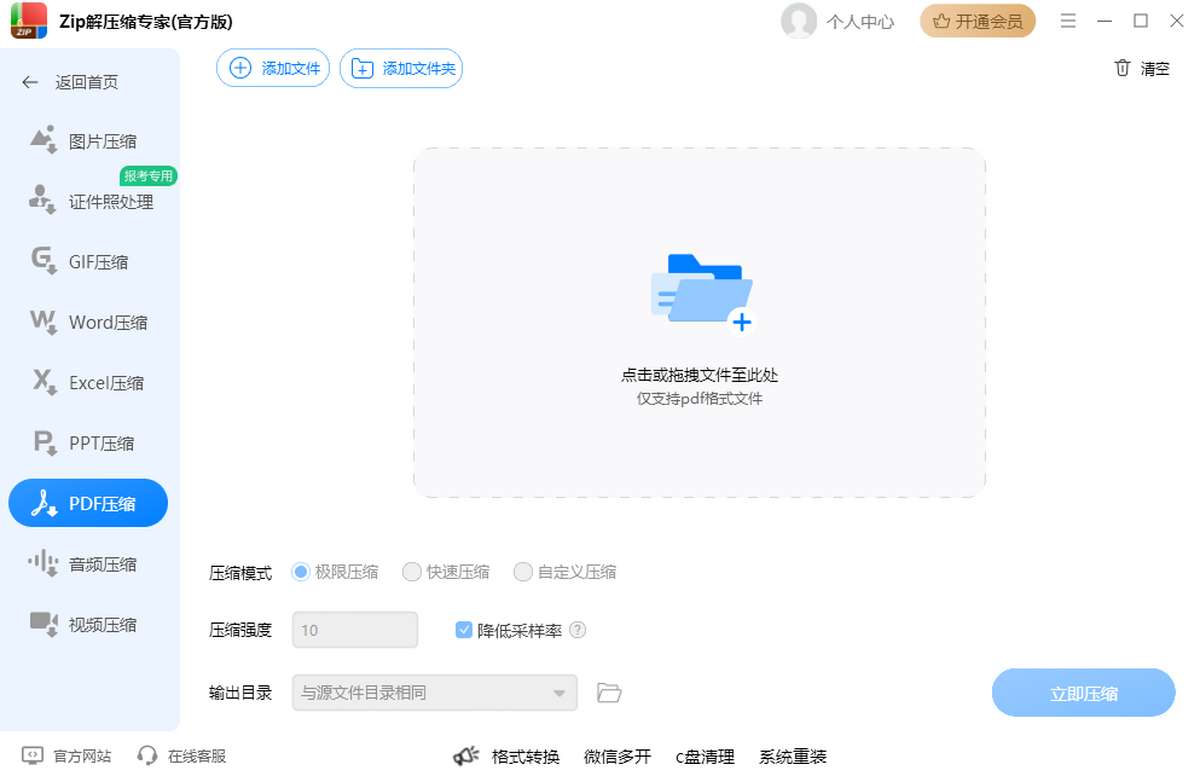Click the 官方网站 monitor icon
This screenshot has height=776, width=1200.
pos(33,756)
